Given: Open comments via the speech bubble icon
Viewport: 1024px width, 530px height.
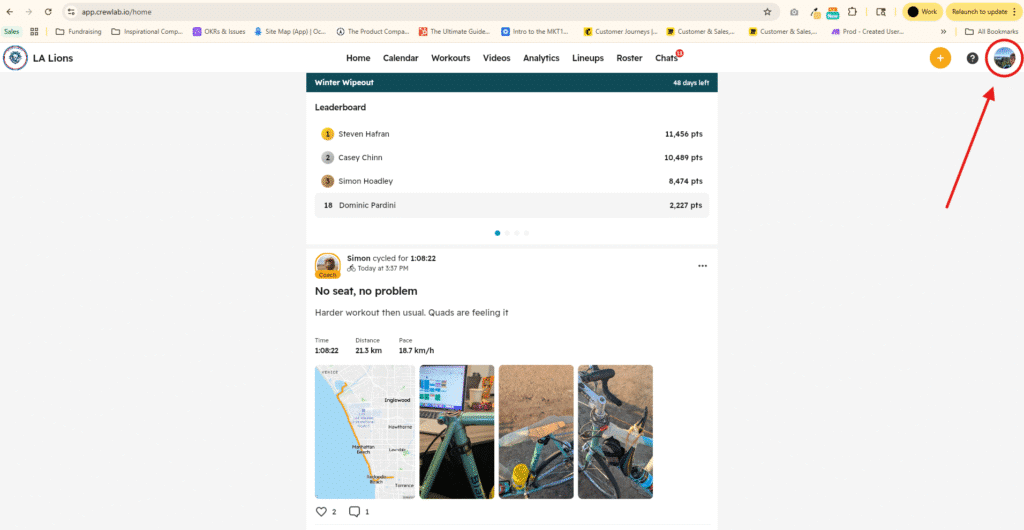Looking at the screenshot, I should (x=354, y=512).
